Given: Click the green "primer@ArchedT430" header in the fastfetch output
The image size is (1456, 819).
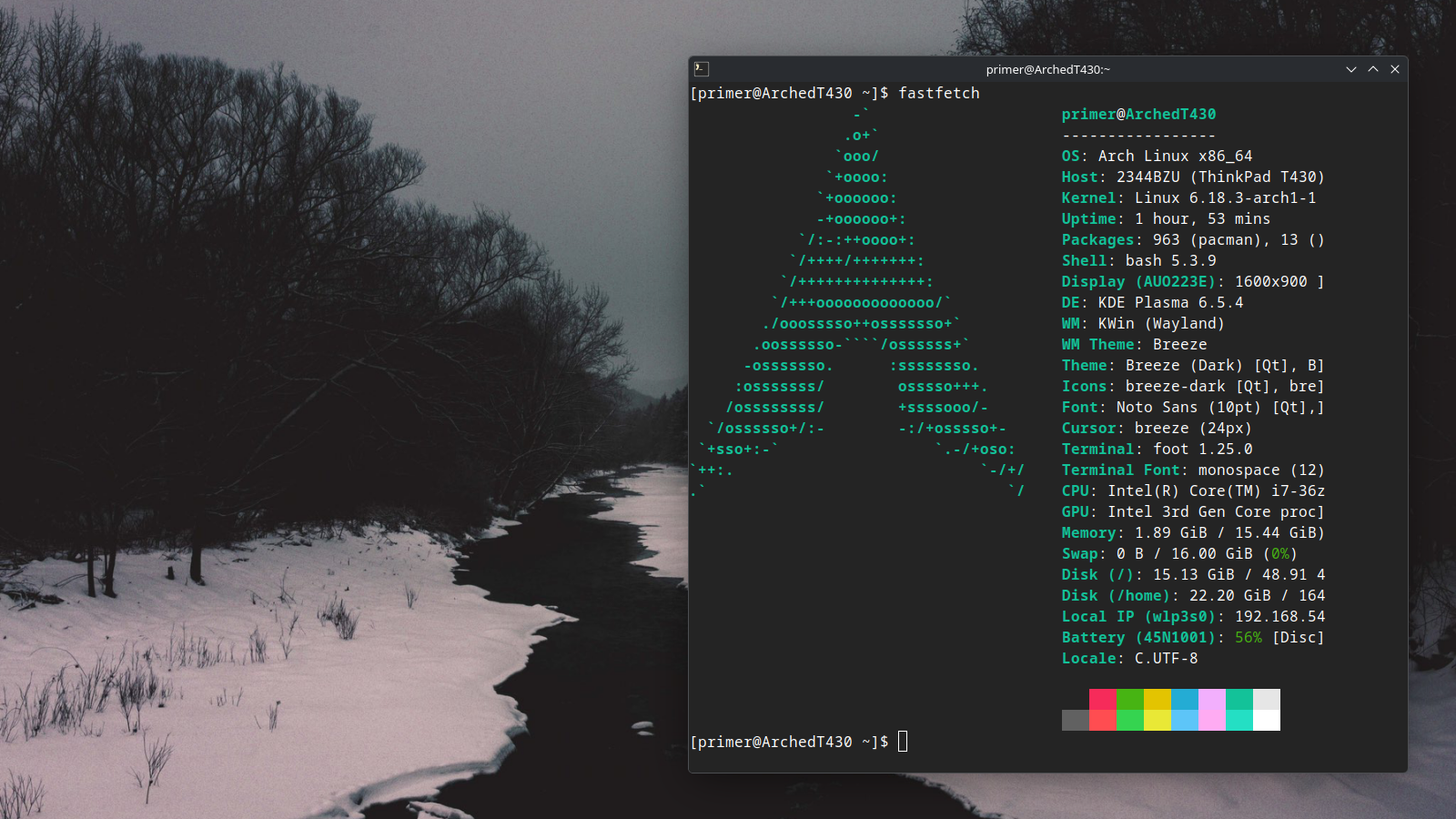Looking at the screenshot, I should pos(1138,114).
